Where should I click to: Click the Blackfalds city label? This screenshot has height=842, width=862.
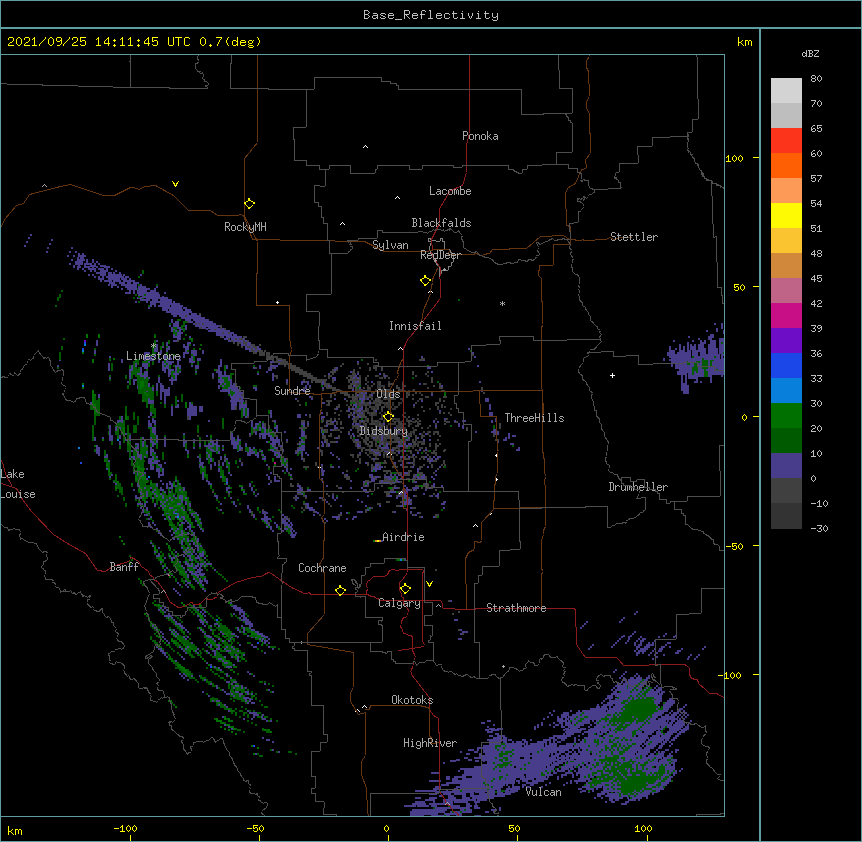(441, 223)
